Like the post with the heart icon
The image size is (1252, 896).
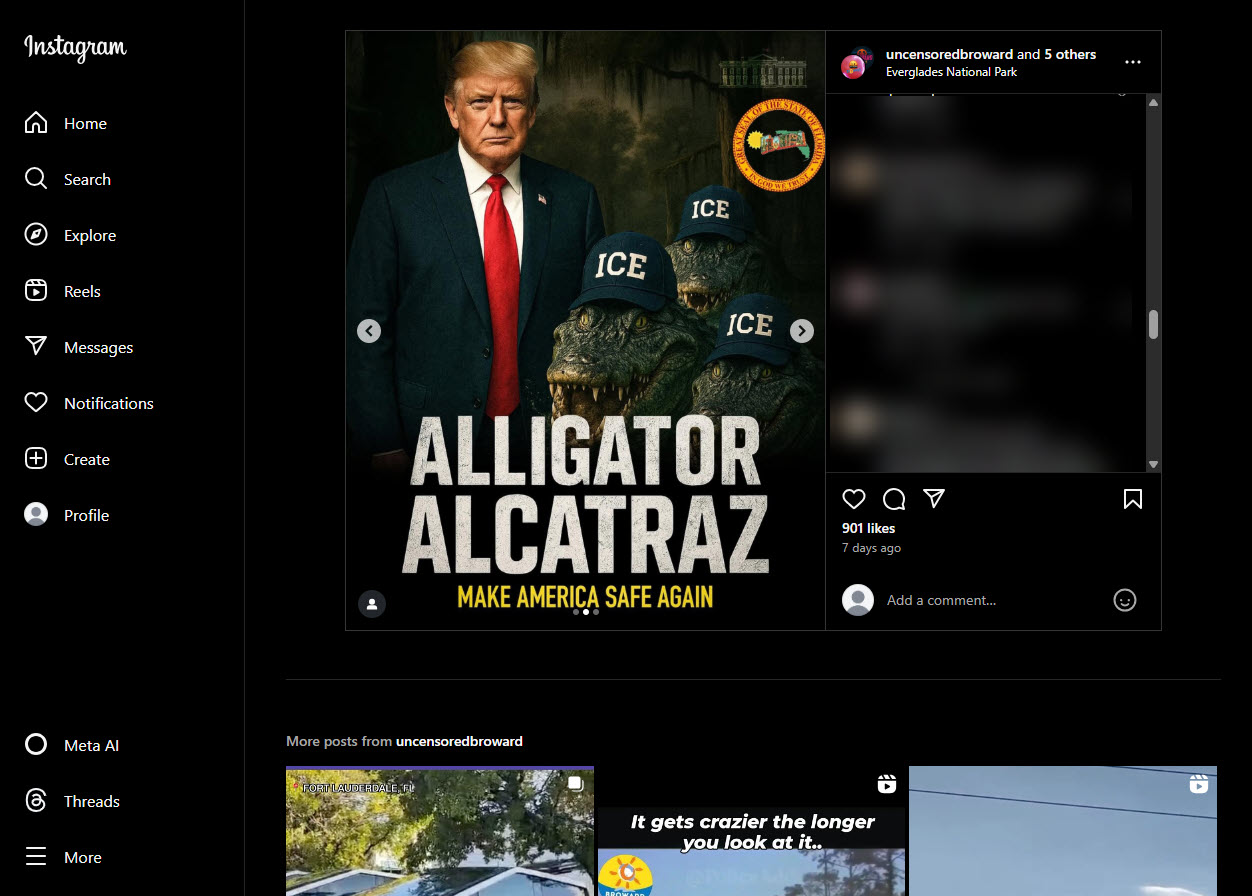853,498
